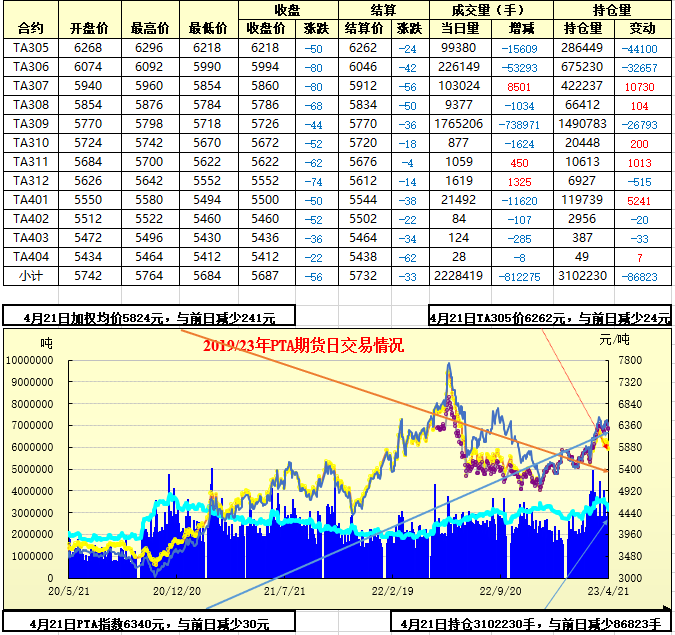Click the 开盘价 column header
675x635 pixels.
[88, 28]
